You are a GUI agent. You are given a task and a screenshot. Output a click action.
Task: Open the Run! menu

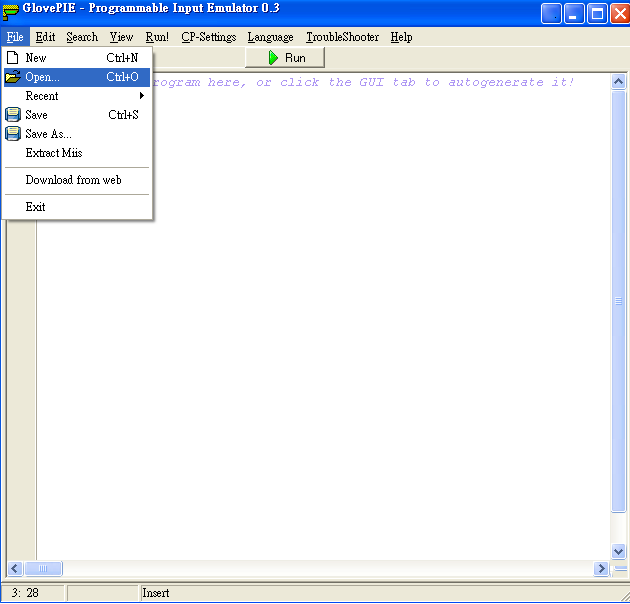pos(157,37)
